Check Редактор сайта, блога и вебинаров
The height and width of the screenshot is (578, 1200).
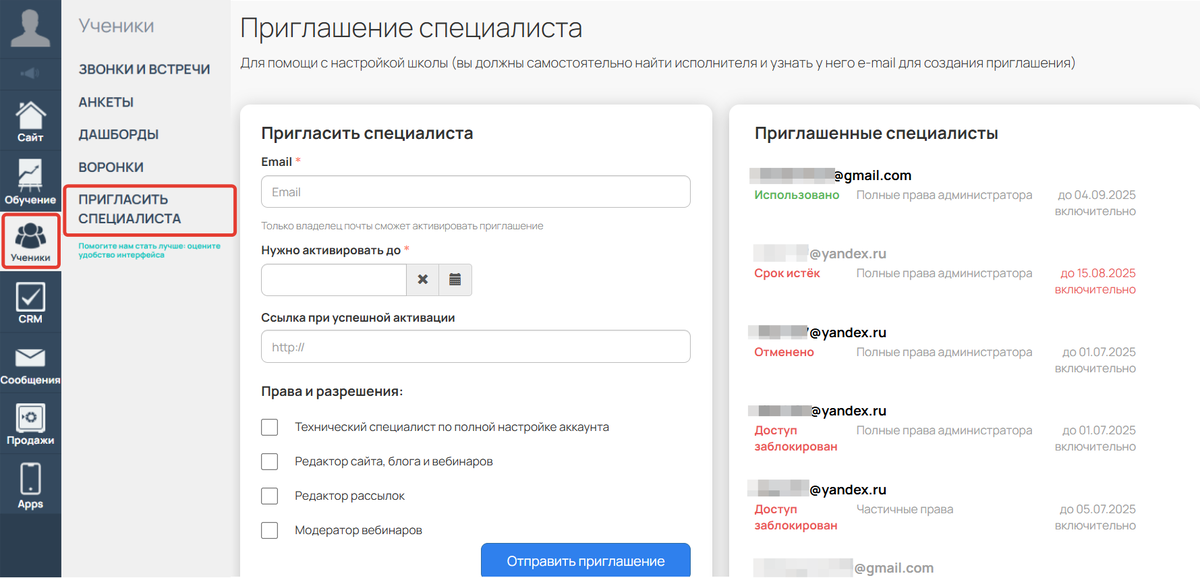268,461
